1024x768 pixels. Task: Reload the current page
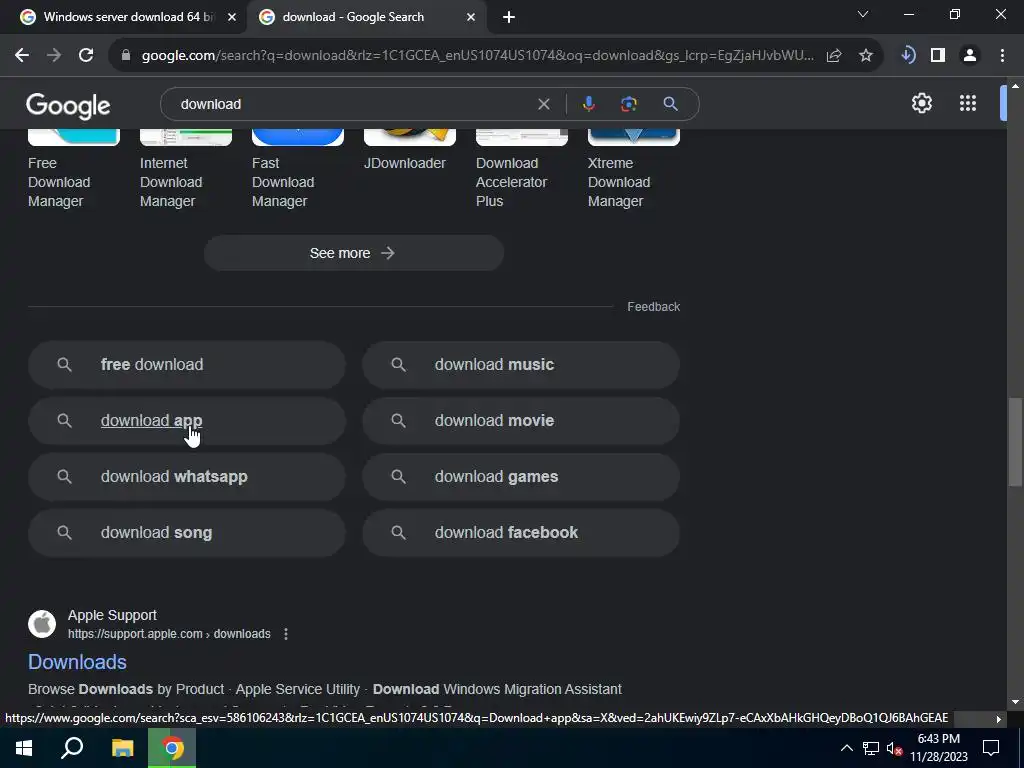86,56
